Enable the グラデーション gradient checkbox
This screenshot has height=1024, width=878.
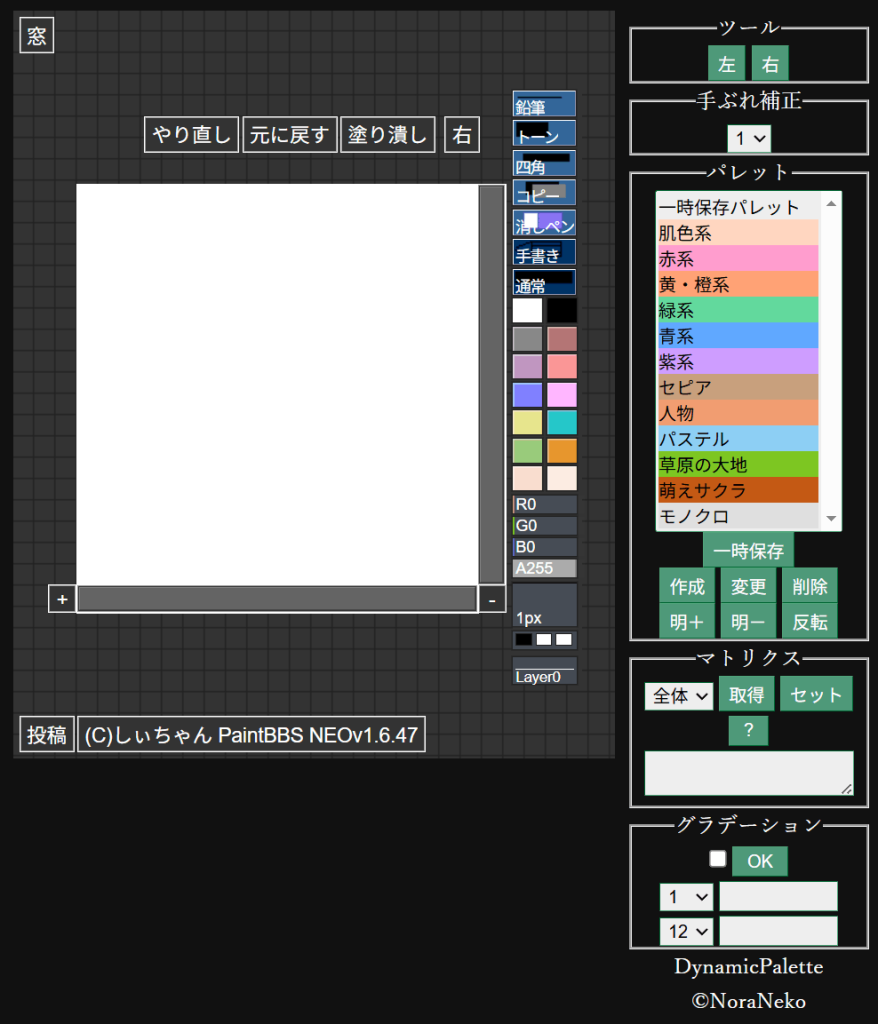pos(717,859)
